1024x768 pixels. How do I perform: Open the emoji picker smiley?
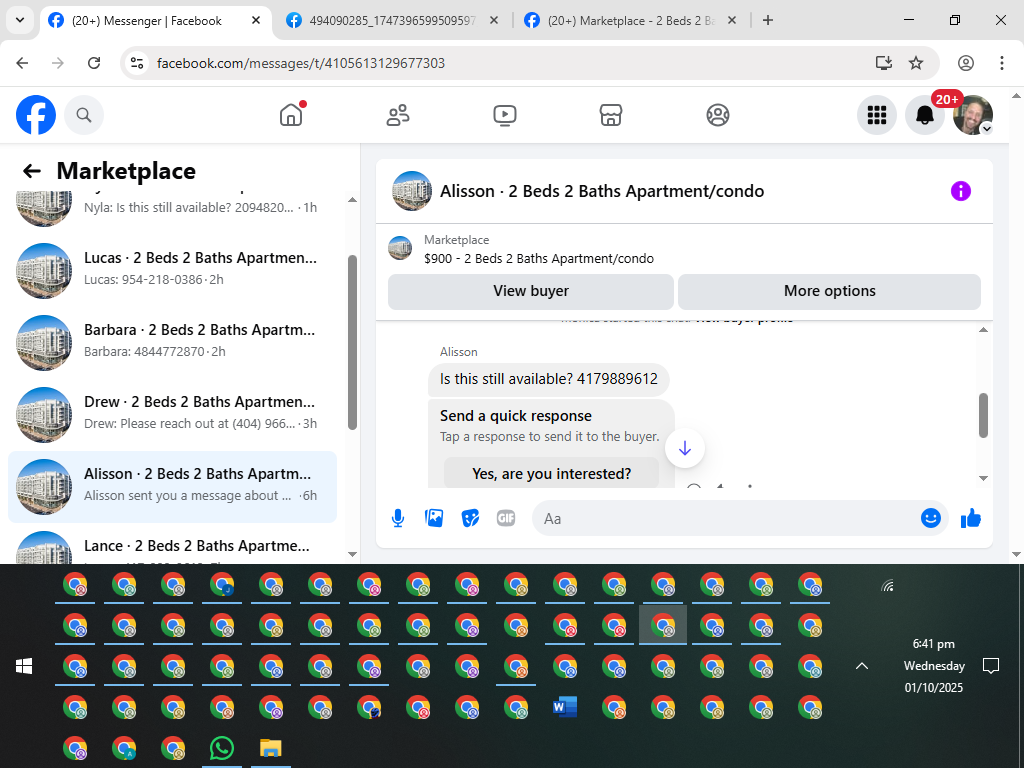tap(931, 519)
